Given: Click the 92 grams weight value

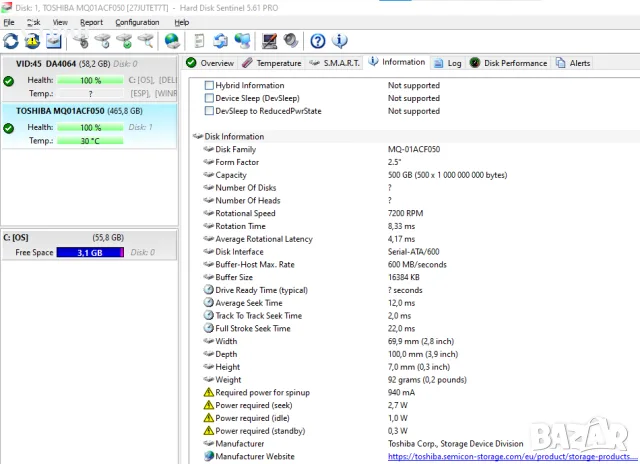Looking at the screenshot, I should click(x=427, y=380).
